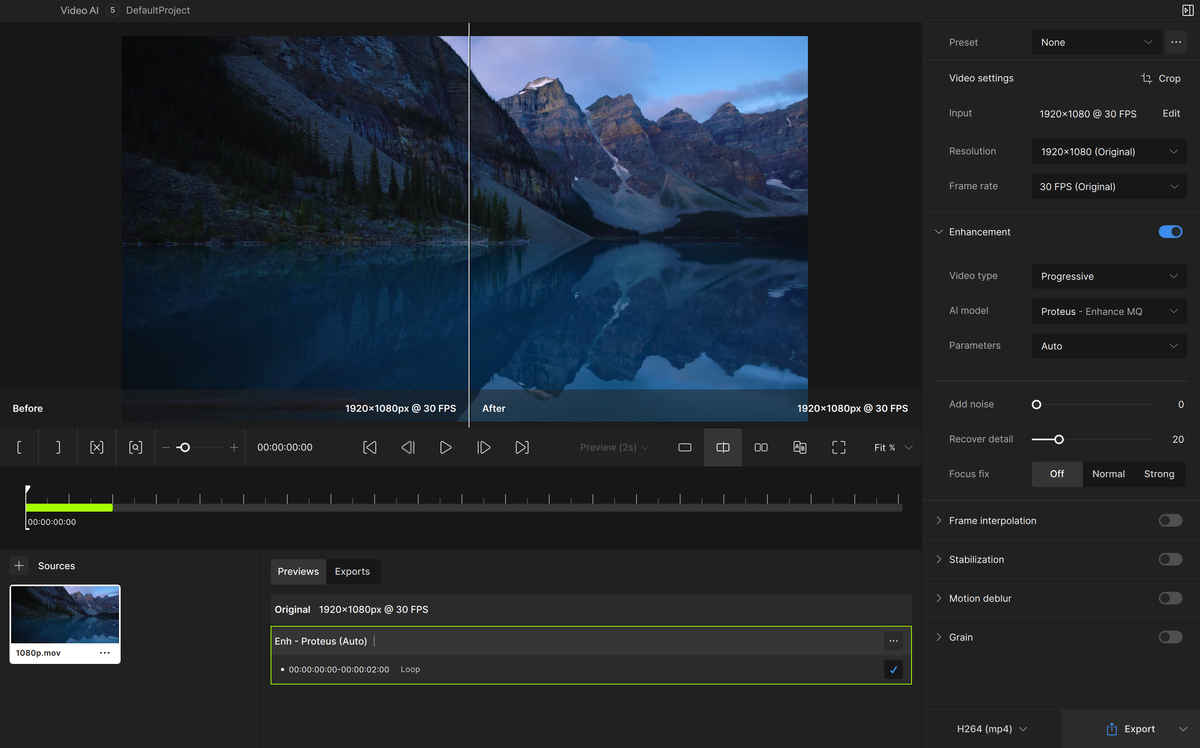Open the Crop tool for video settings
Viewport: 1200px width, 748px height.
point(1160,78)
